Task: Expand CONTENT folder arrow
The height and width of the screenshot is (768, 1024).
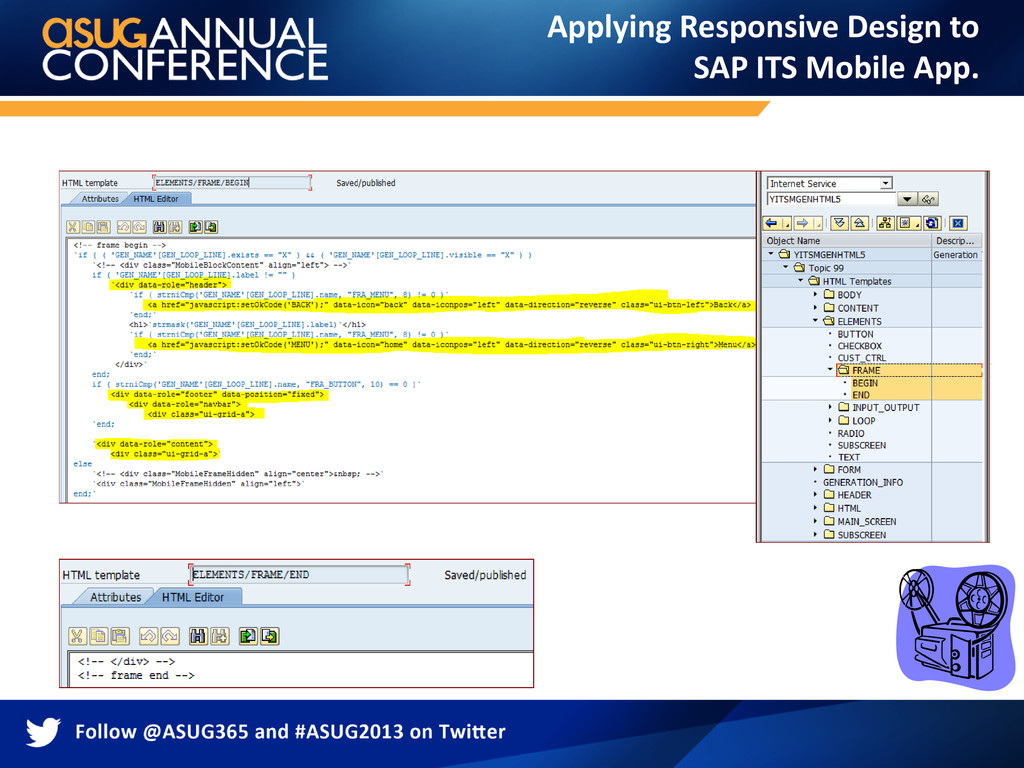Action: [x=815, y=308]
